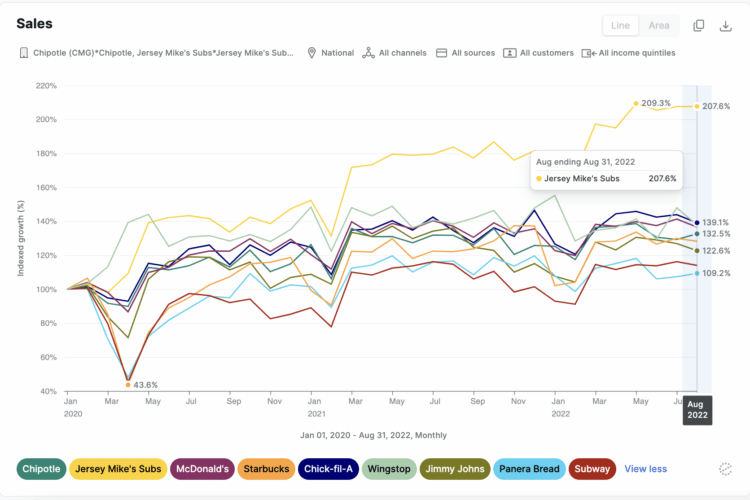The image size is (750, 500).
Task: Click the 139.1% endpoint marker
Action: coord(697,222)
